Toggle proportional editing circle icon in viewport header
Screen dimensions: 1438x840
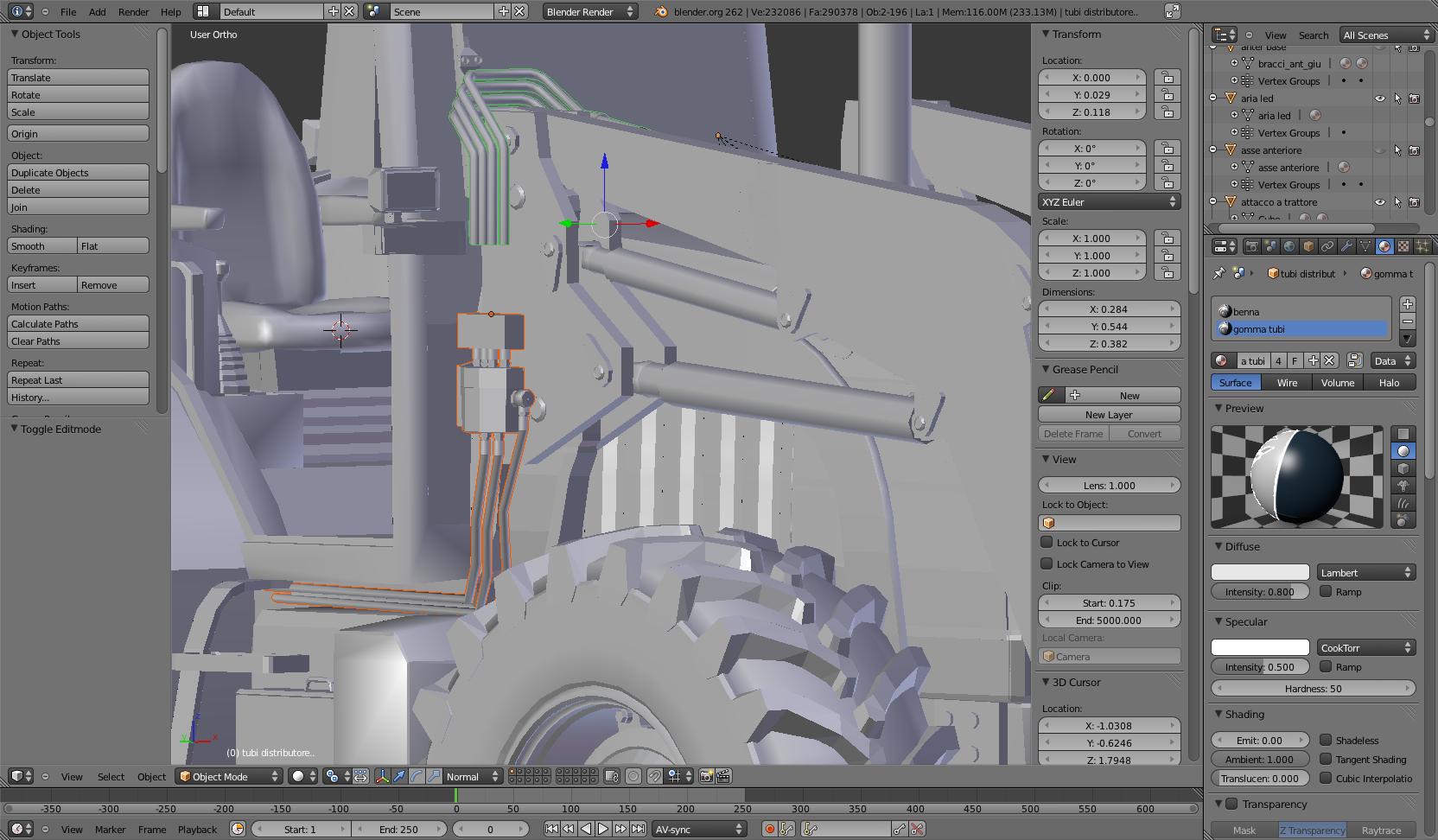tap(633, 776)
